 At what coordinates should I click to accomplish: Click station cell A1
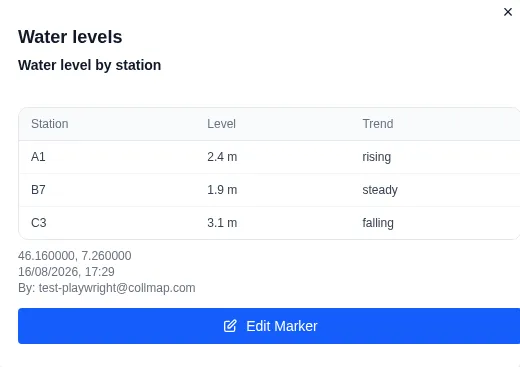[x=38, y=157]
